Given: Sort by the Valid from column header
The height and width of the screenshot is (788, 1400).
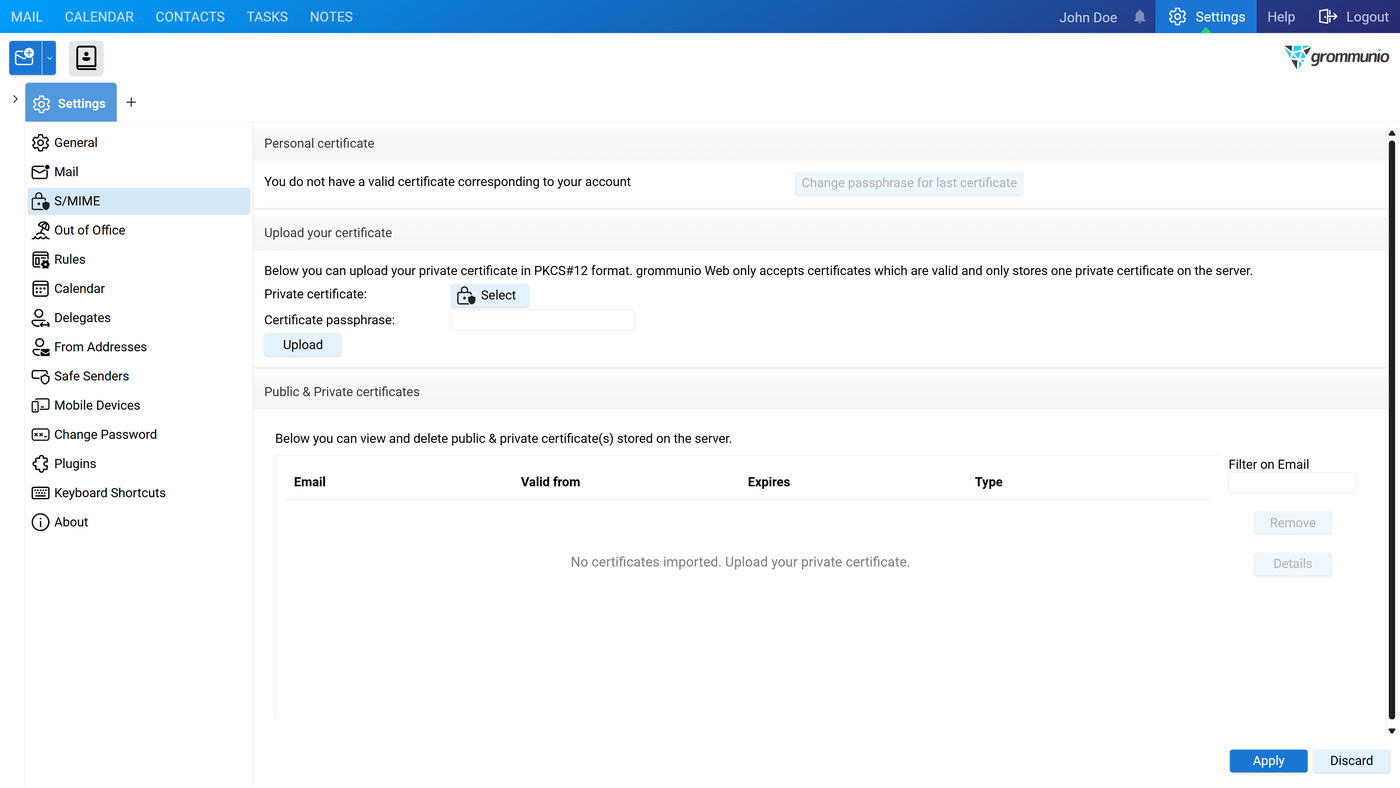Looking at the screenshot, I should point(550,482).
